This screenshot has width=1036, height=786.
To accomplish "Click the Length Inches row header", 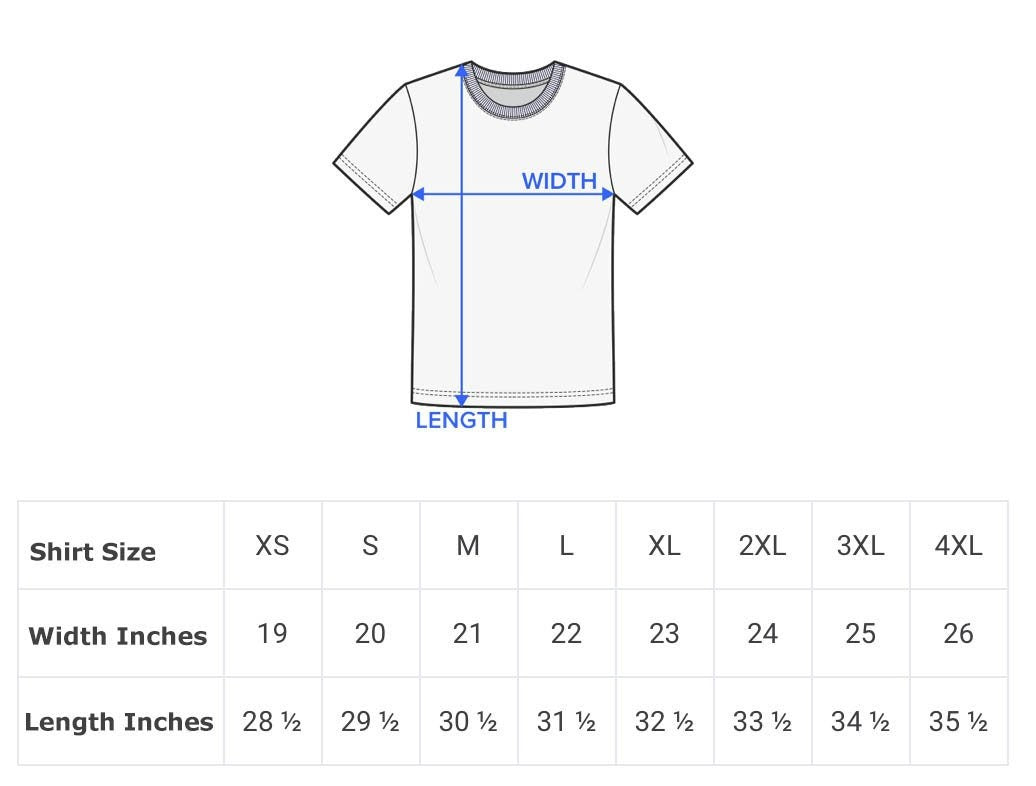I will pos(119,722).
